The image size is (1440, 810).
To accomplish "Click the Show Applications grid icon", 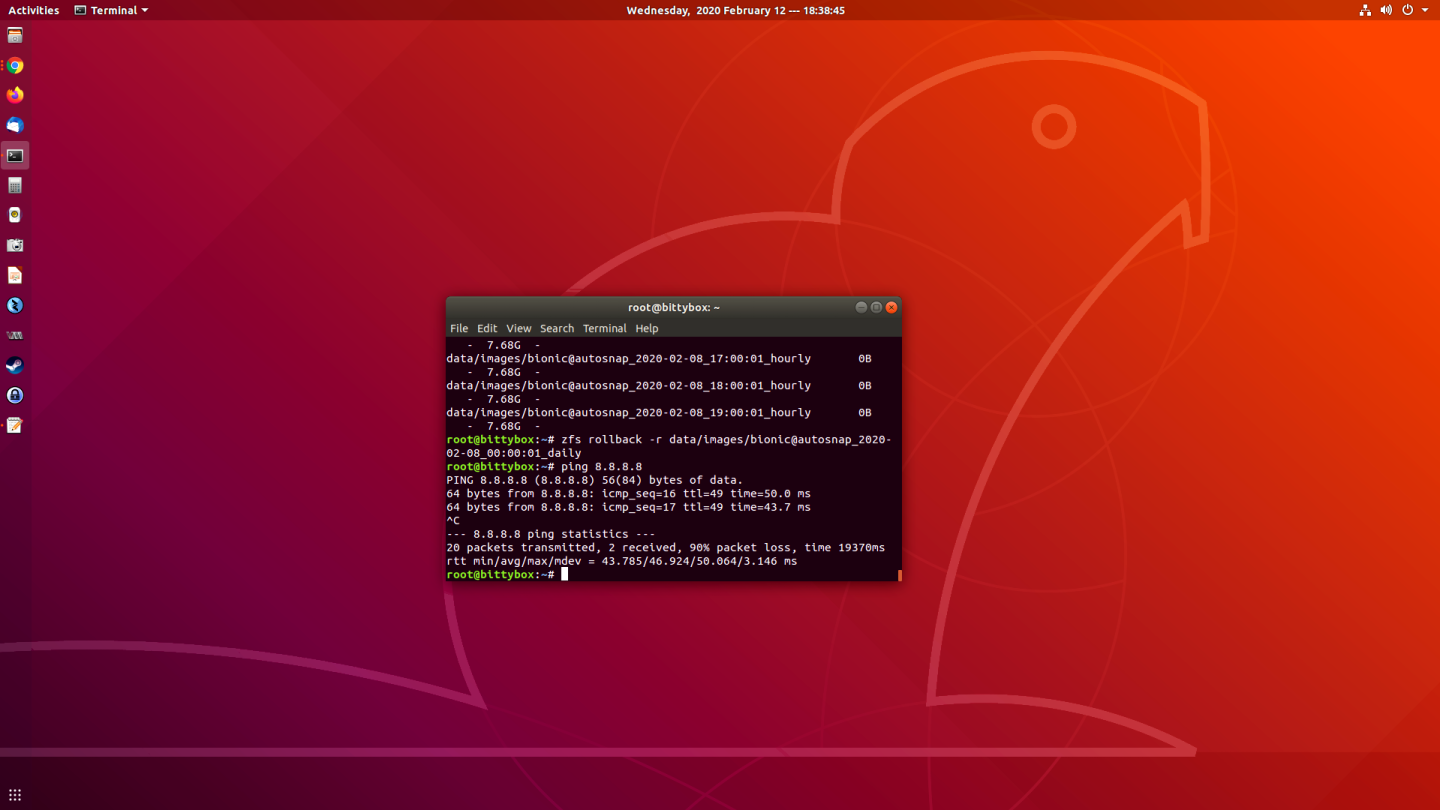I will 14,793.
